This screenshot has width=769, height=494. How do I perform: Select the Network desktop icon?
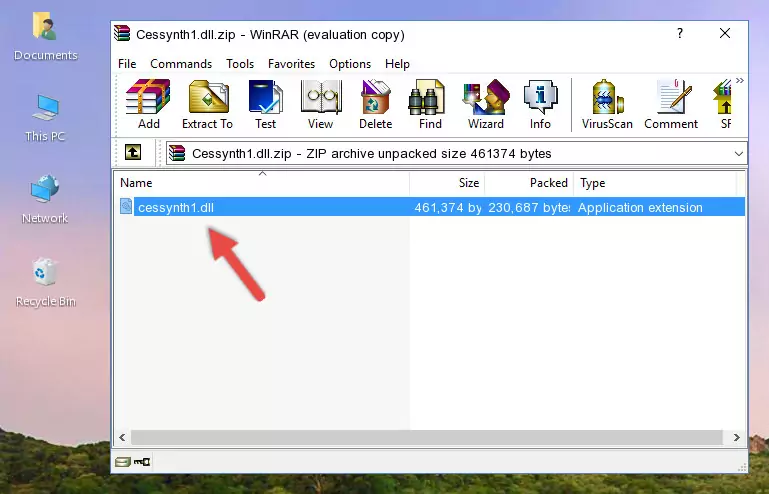[x=45, y=199]
